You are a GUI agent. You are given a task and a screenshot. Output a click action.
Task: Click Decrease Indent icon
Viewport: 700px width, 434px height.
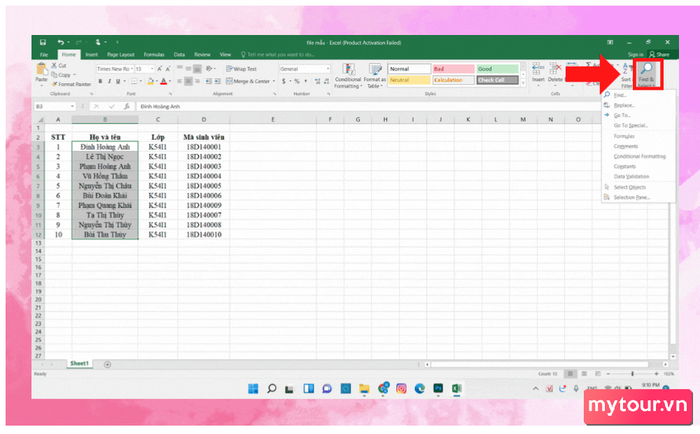(208, 81)
